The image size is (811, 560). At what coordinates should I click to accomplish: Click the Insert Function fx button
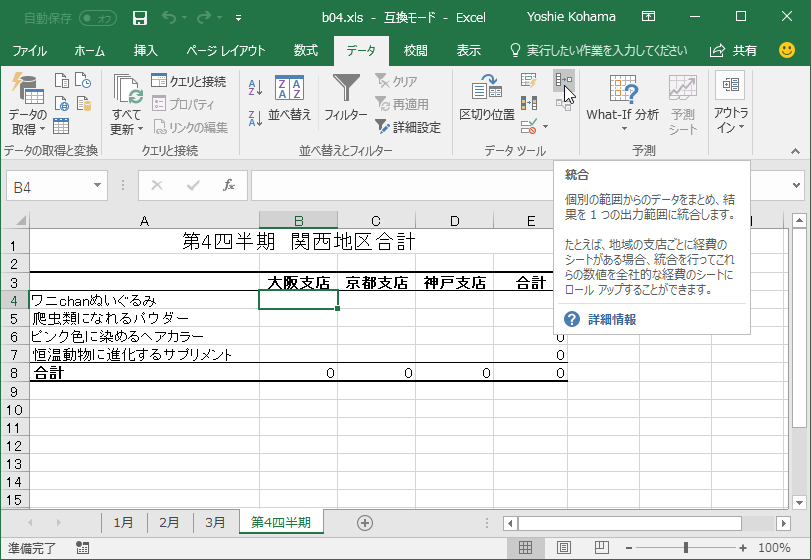pos(229,185)
